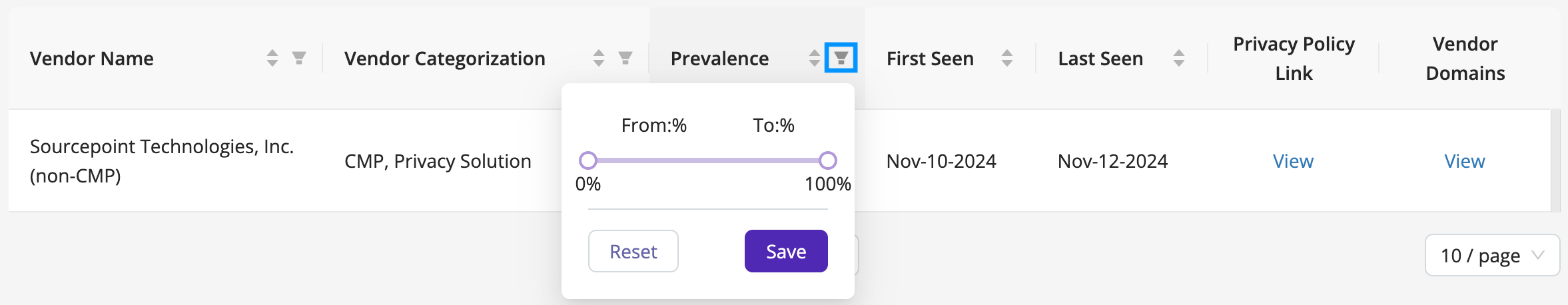Reset the prevalence filter
Viewport: 1568px width, 305px height.
[633, 251]
